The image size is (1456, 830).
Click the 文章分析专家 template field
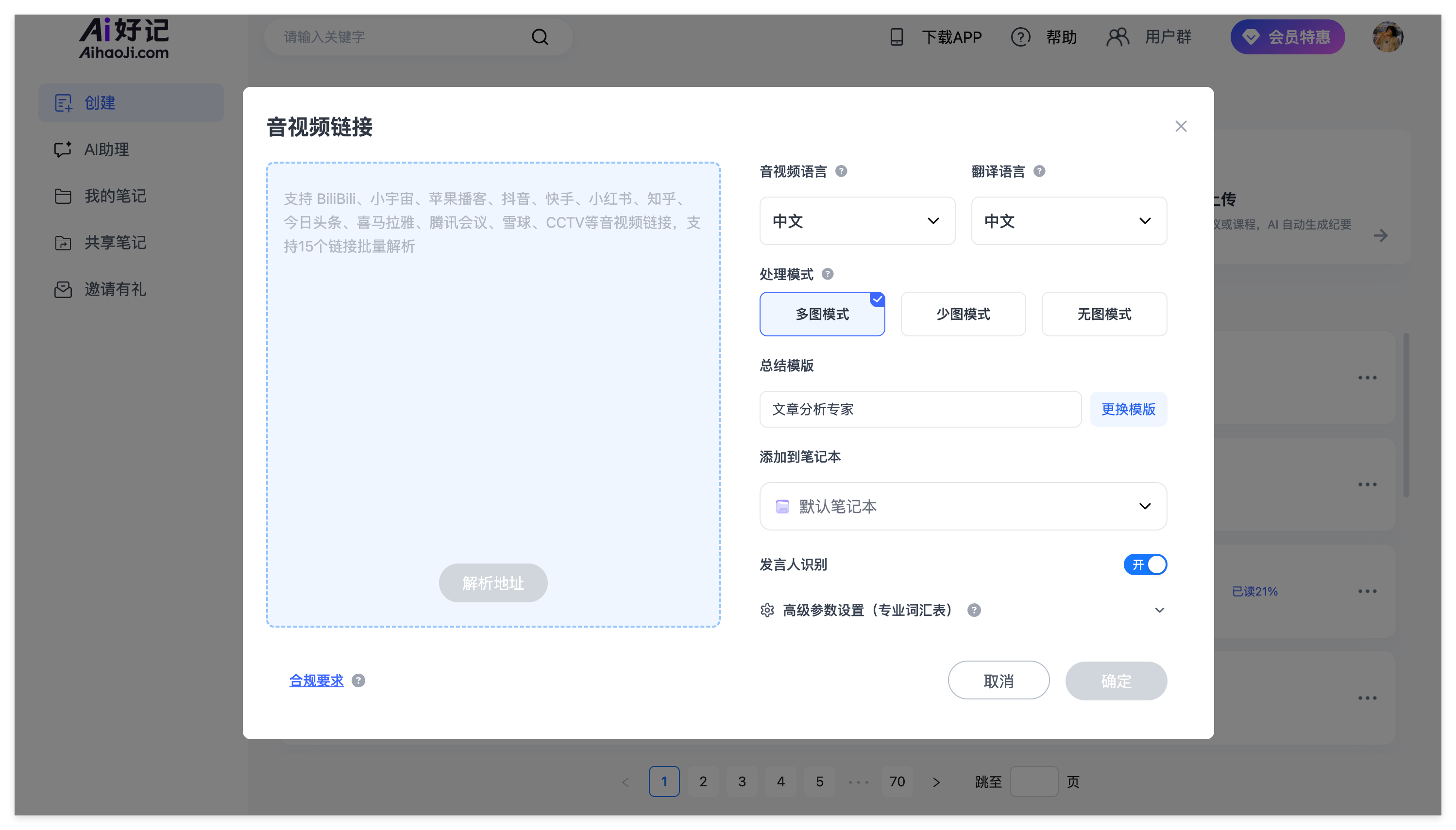[x=920, y=409]
